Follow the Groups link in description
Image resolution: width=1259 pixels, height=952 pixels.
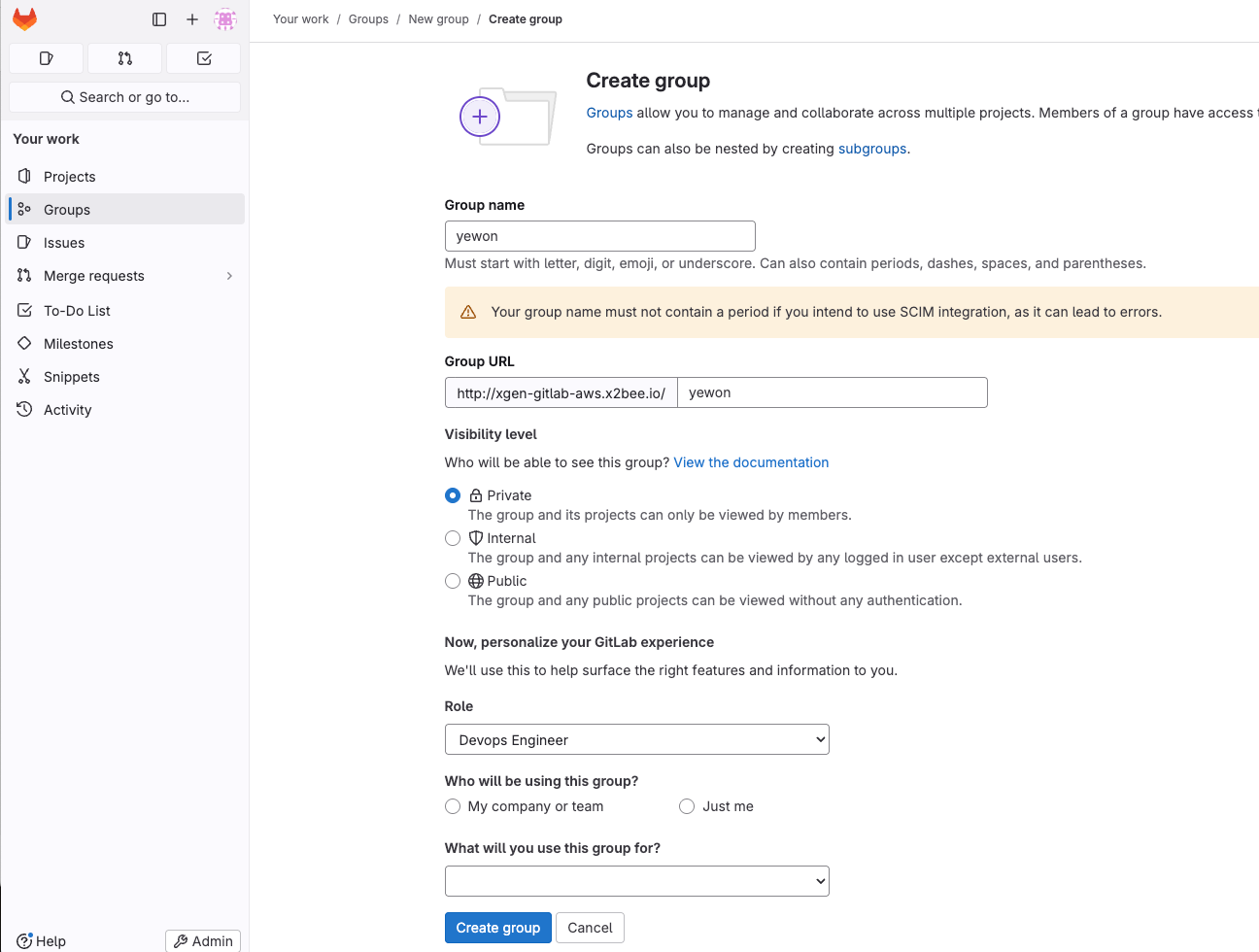click(609, 113)
